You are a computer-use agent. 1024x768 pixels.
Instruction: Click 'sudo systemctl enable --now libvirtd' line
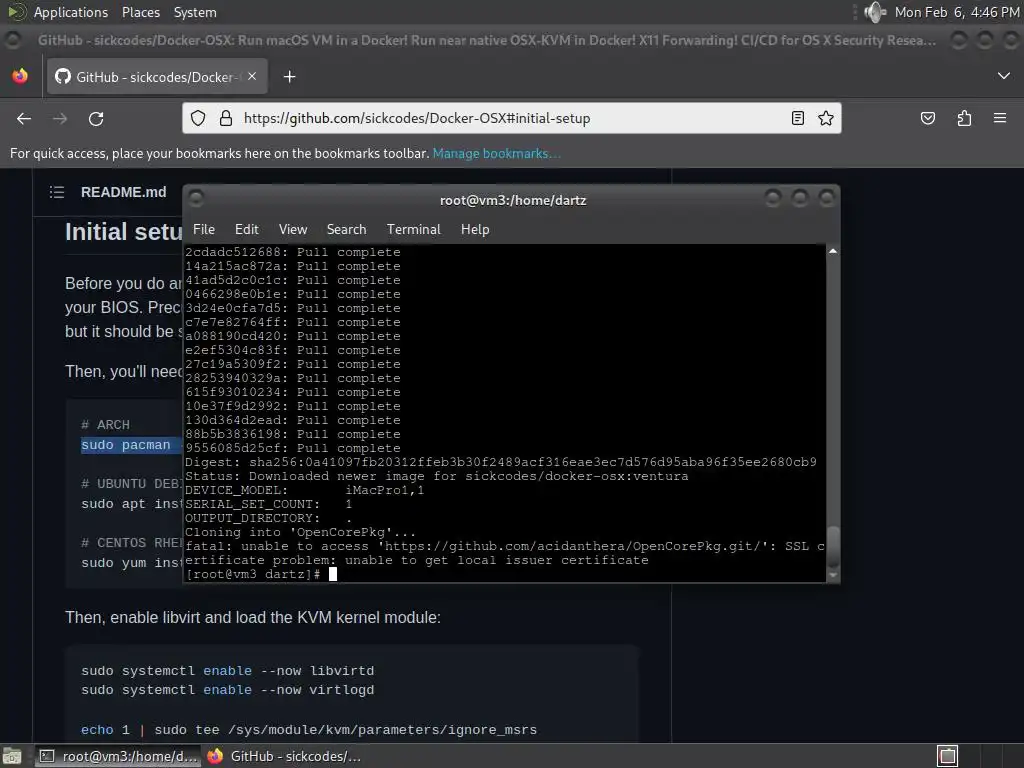[227, 671]
